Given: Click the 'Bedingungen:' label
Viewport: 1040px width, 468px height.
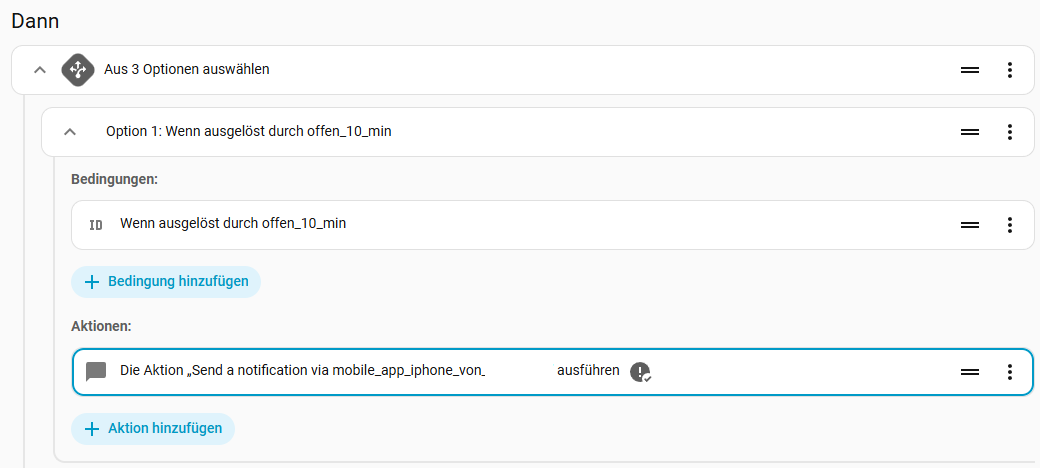Looking at the screenshot, I should pyautogui.click(x=115, y=180).
